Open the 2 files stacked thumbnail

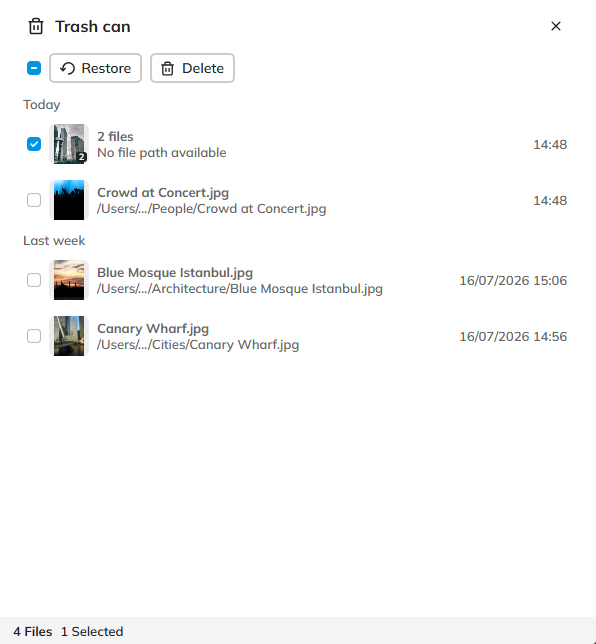point(69,144)
